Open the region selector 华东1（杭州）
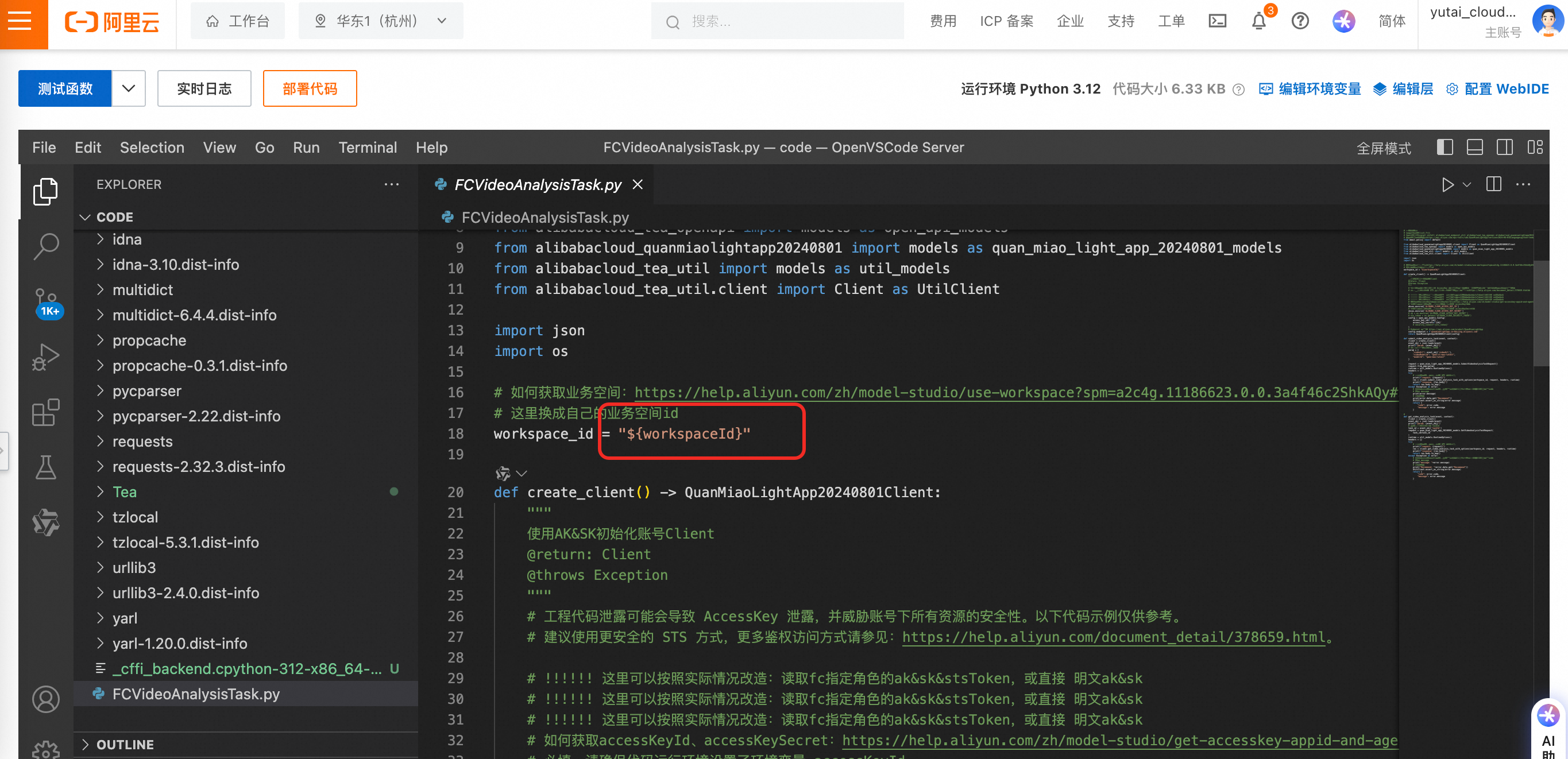 click(x=380, y=21)
